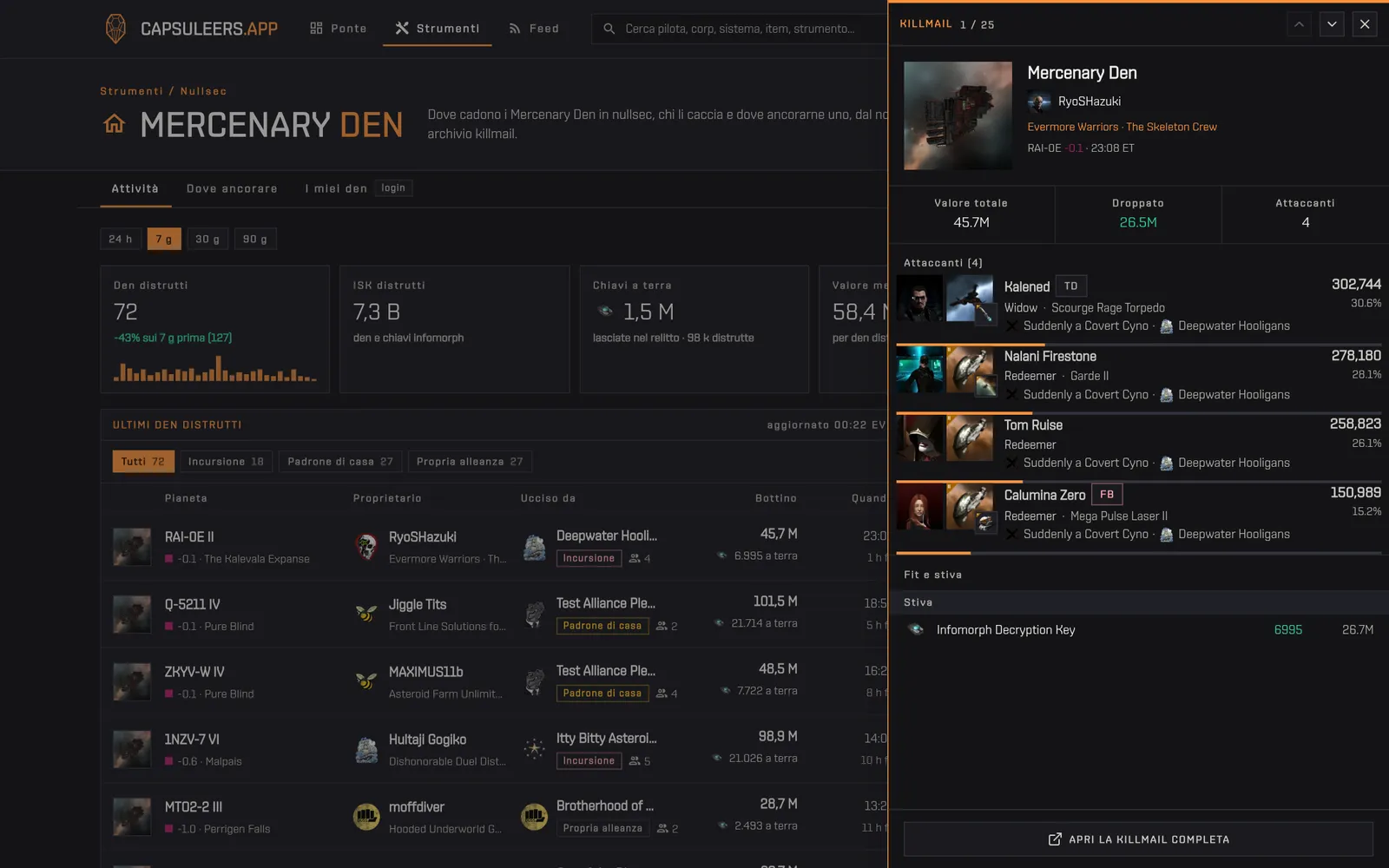
Task: Click the Jiggle Tits owner corporation logo
Action: point(366,614)
